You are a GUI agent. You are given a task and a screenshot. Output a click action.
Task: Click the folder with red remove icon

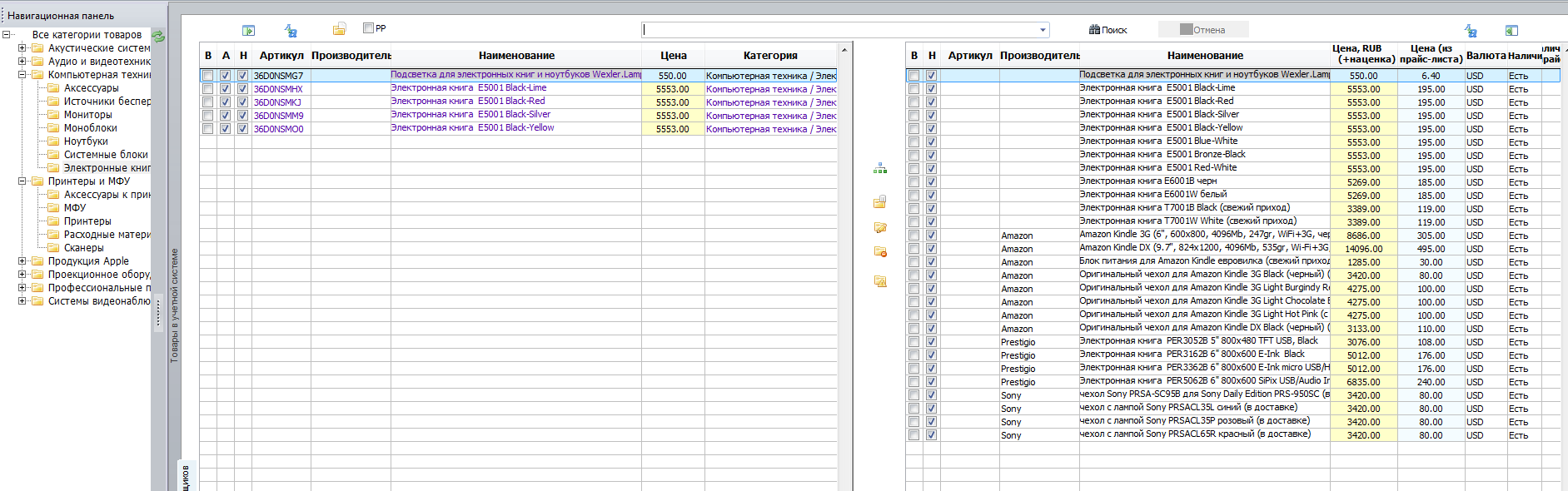pyautogui.click(x=880, y=251)
